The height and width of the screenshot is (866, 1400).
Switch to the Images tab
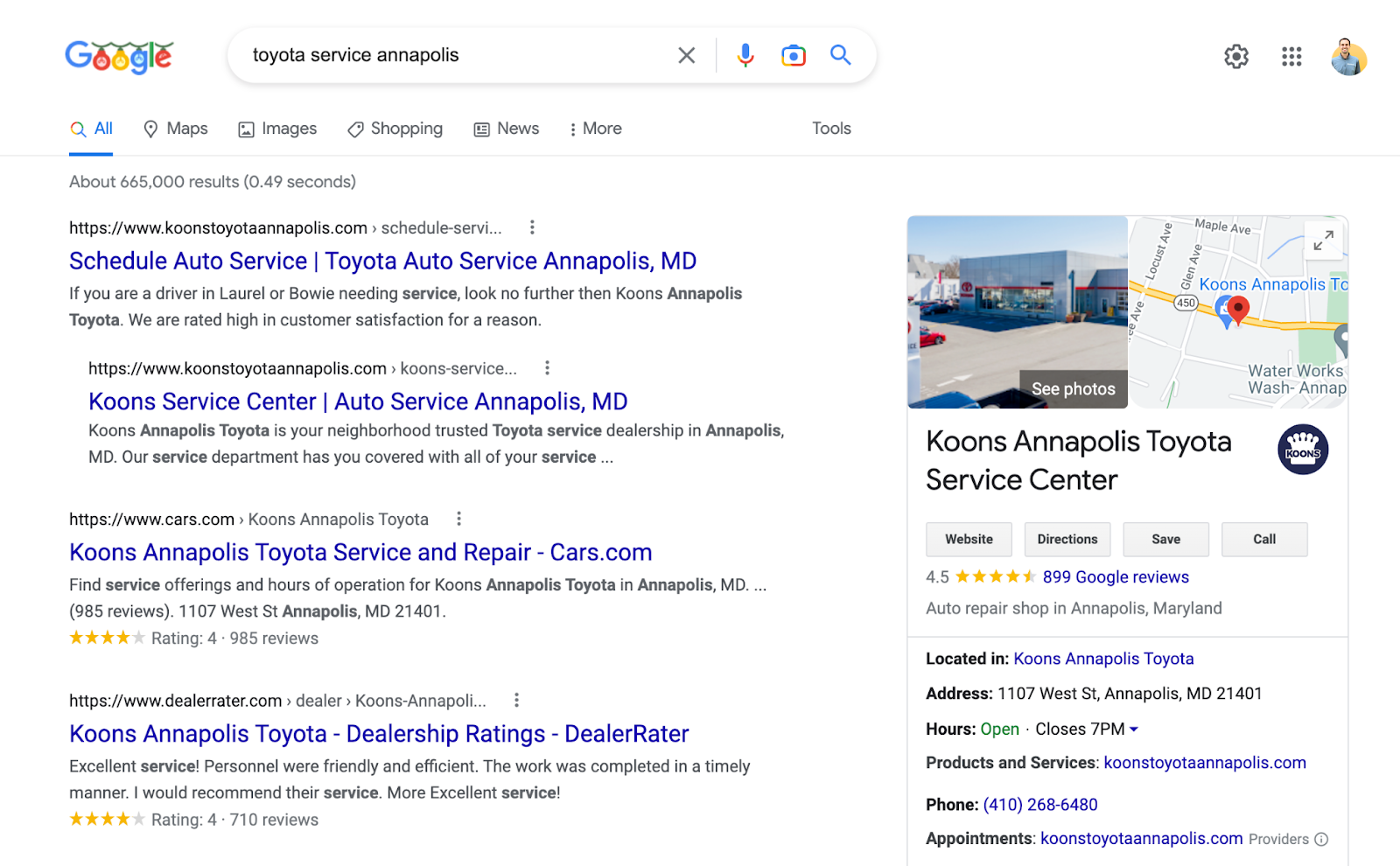pyautogui.click(x=277, y=129)
